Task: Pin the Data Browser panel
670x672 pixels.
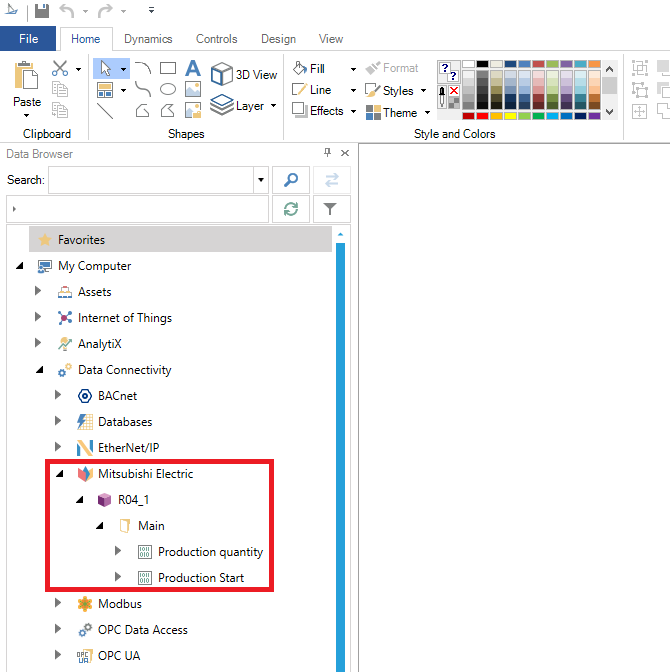Action: point(327,152)
